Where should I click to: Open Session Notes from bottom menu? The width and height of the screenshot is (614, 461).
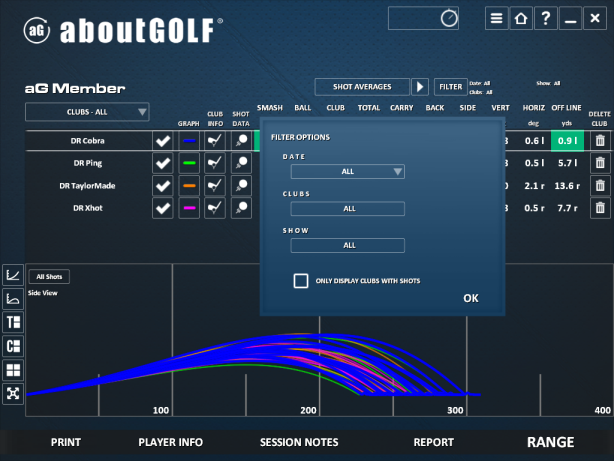click(x=299, y=442)
